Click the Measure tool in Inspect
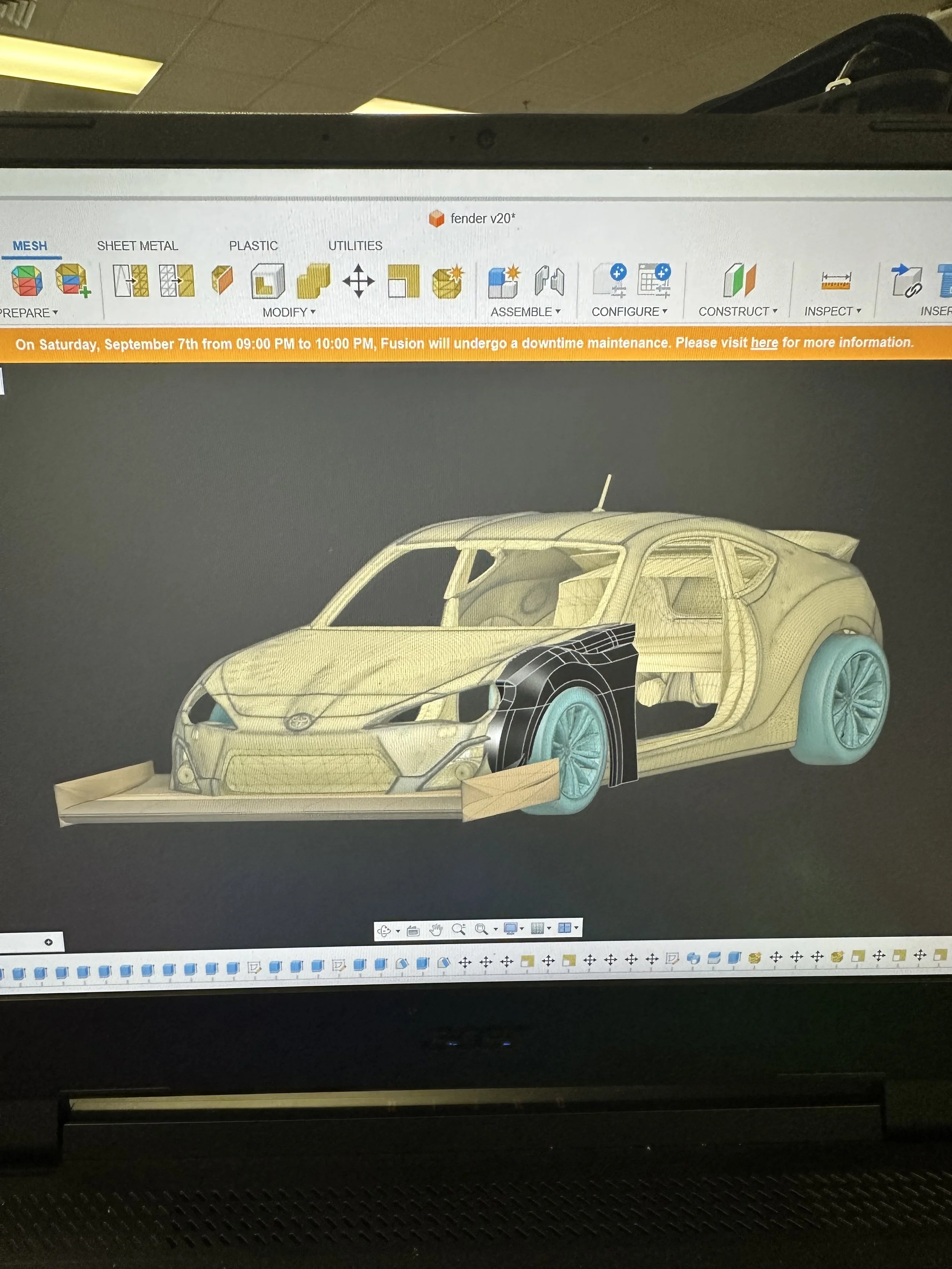 tap(835, 281)
